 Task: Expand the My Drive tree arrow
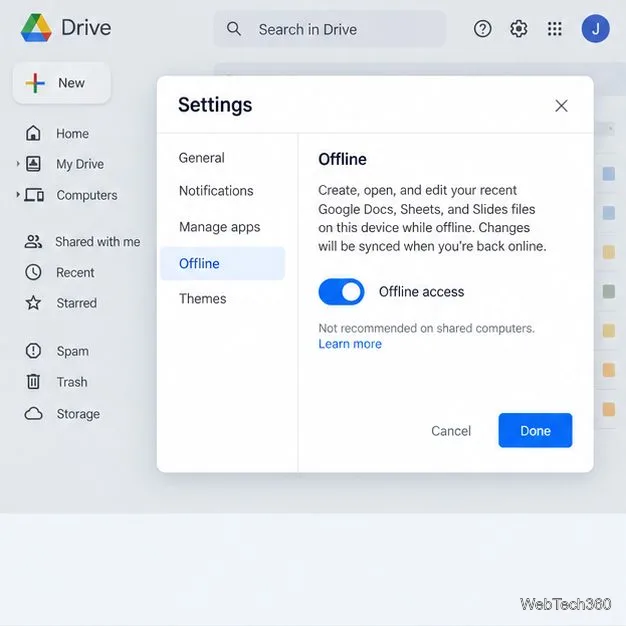pyautogui.click(x=18, y=164)
